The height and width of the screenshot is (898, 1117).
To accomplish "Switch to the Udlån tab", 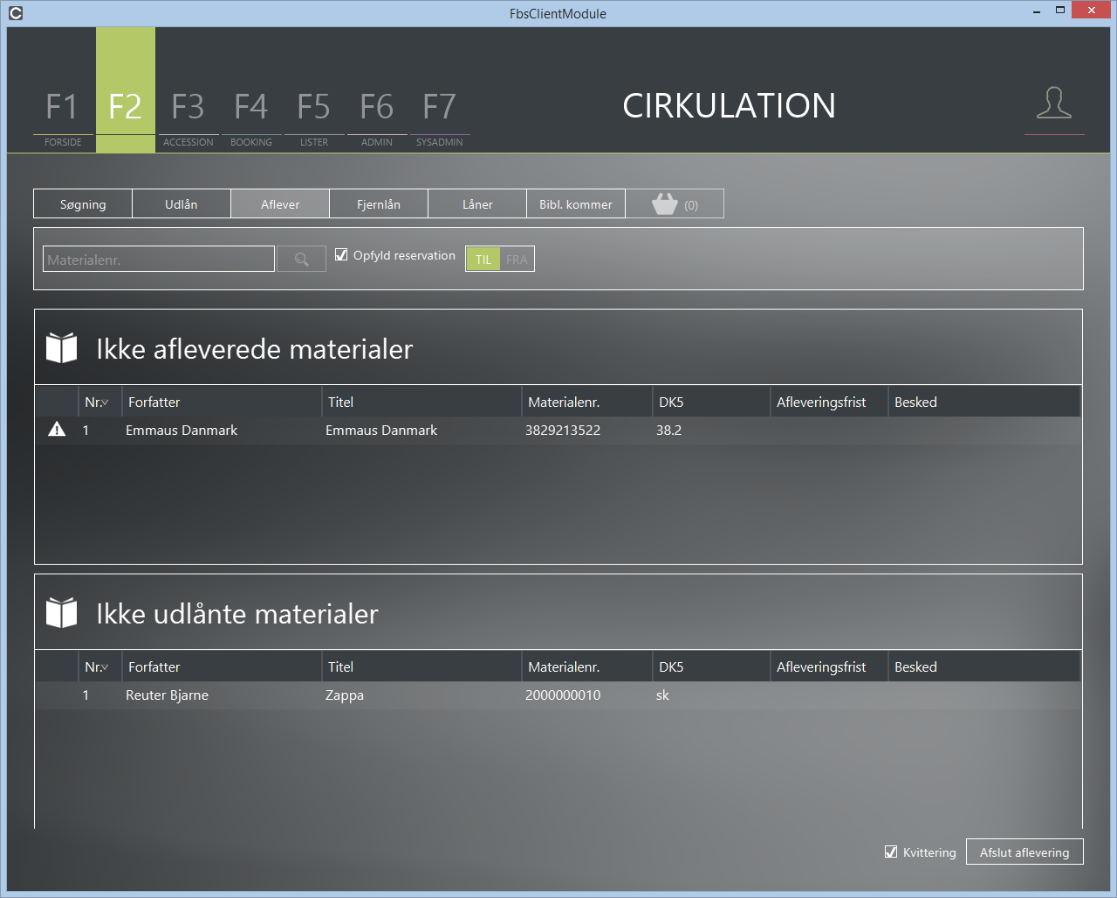I will point(181,204).
